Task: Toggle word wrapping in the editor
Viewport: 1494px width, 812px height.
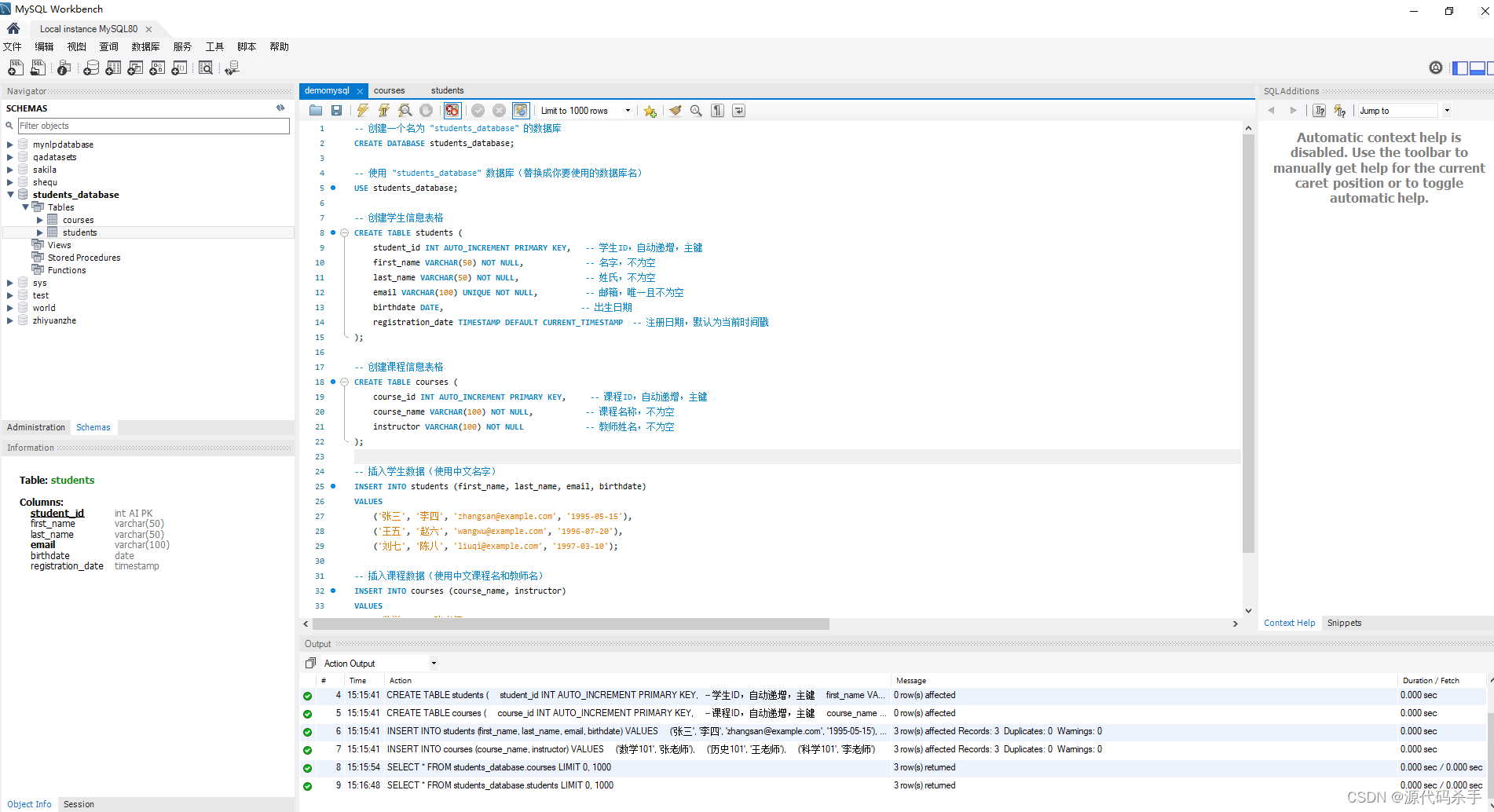Action: click(x=738, y=111)
